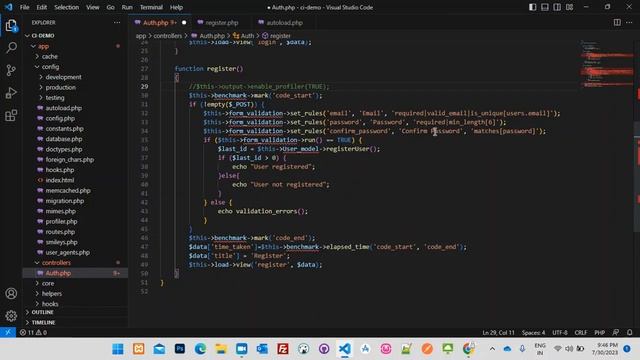This screenshot has height=360, width=640.
Task: Open the customize layout icon
Action: point(569,7)
